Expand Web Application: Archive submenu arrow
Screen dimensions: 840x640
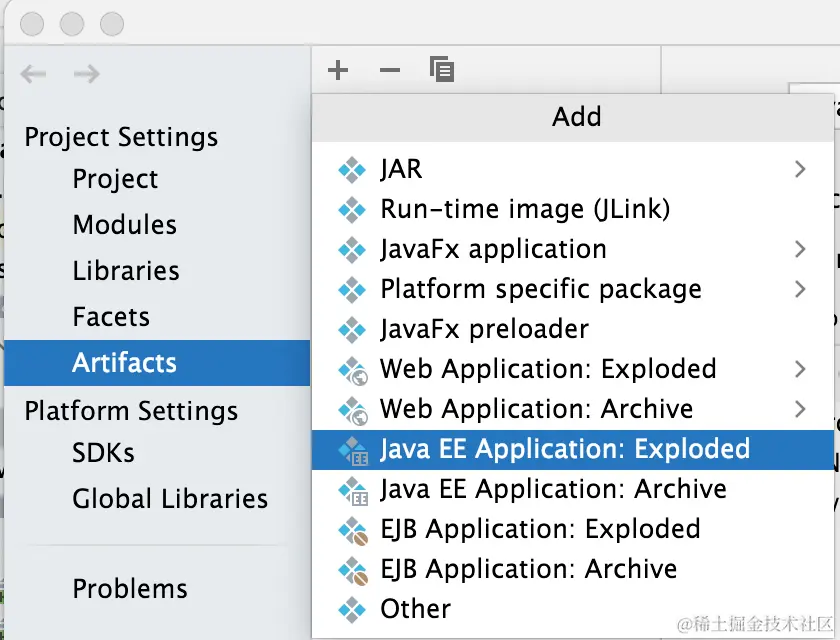(x=800, y=409)
